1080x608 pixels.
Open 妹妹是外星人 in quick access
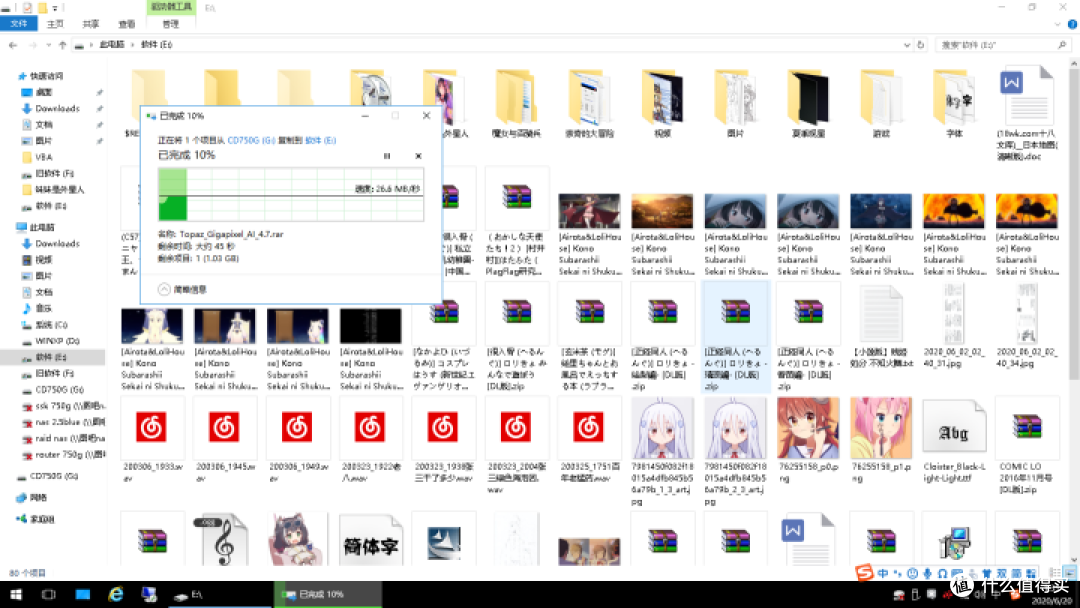coord(60,189)
